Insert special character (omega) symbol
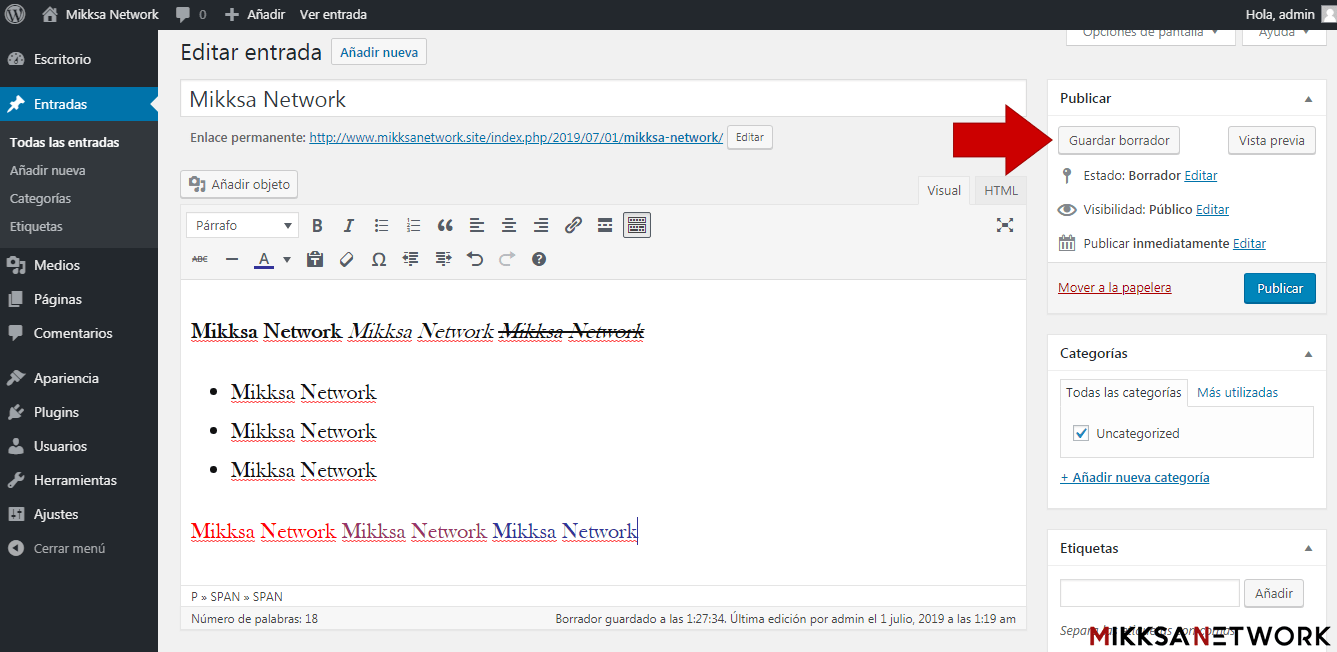The image size is (1337, 652). tap(379, 260)
